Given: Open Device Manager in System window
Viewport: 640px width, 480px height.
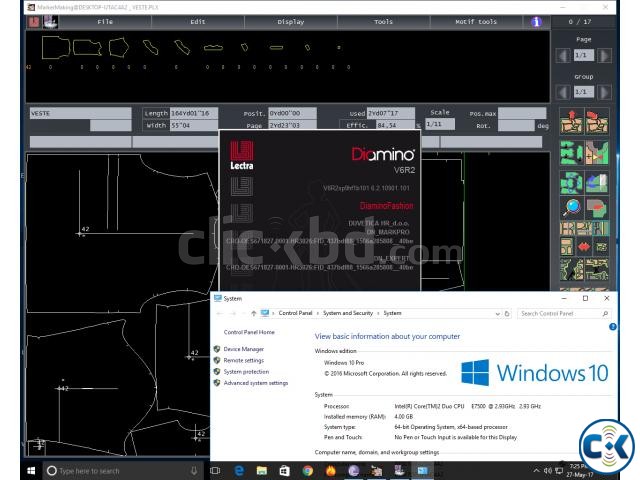Looking at the screenshot, I should point(243,349).
